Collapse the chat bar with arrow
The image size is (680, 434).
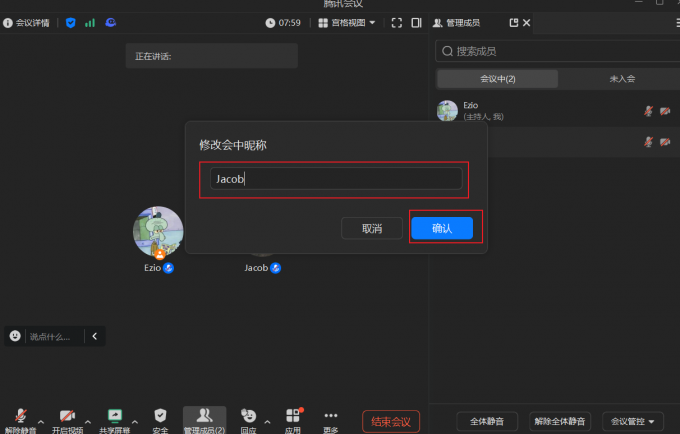[95, 336]
